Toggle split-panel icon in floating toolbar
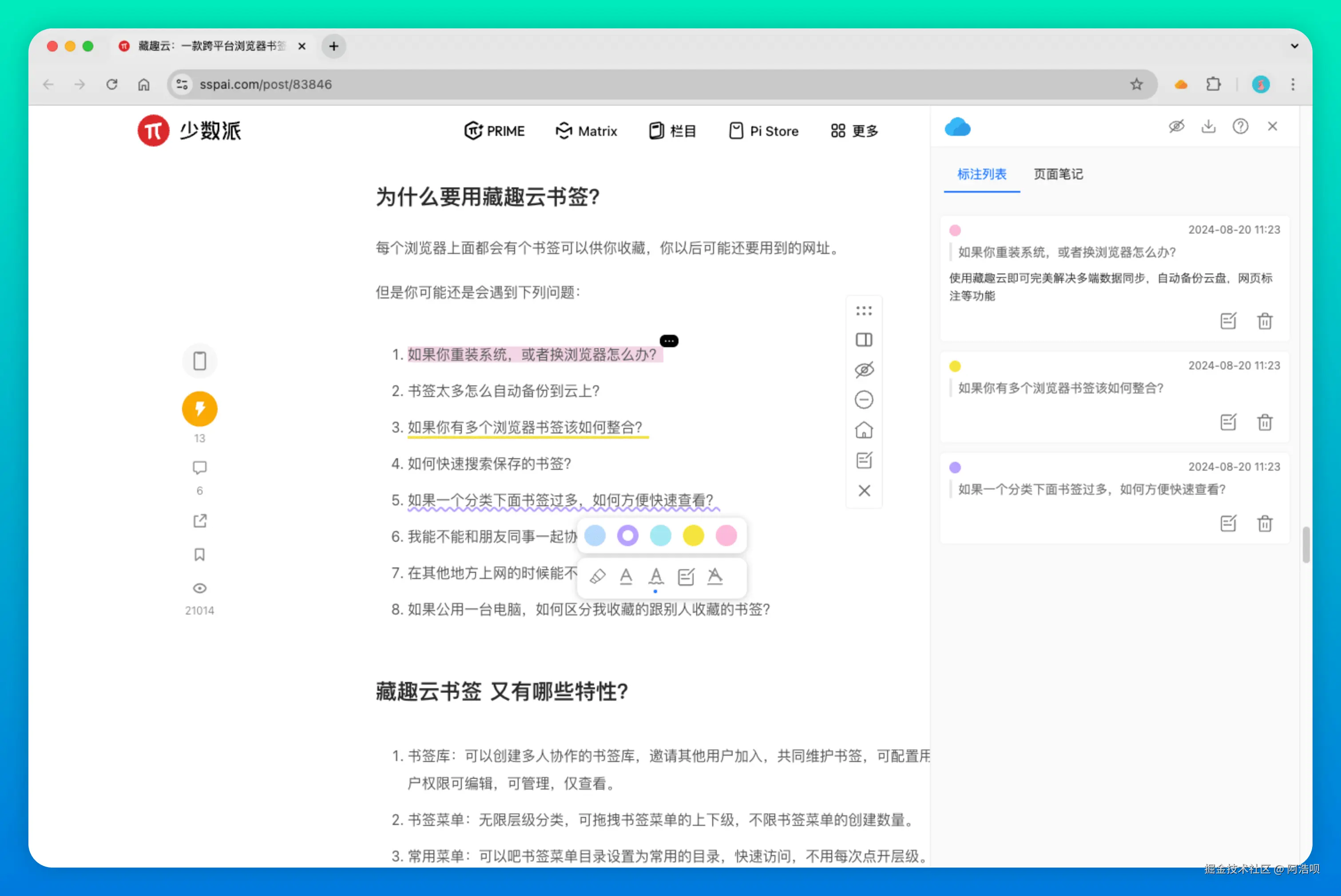Screen dimensions: 1341x896 tap(864, 340)
